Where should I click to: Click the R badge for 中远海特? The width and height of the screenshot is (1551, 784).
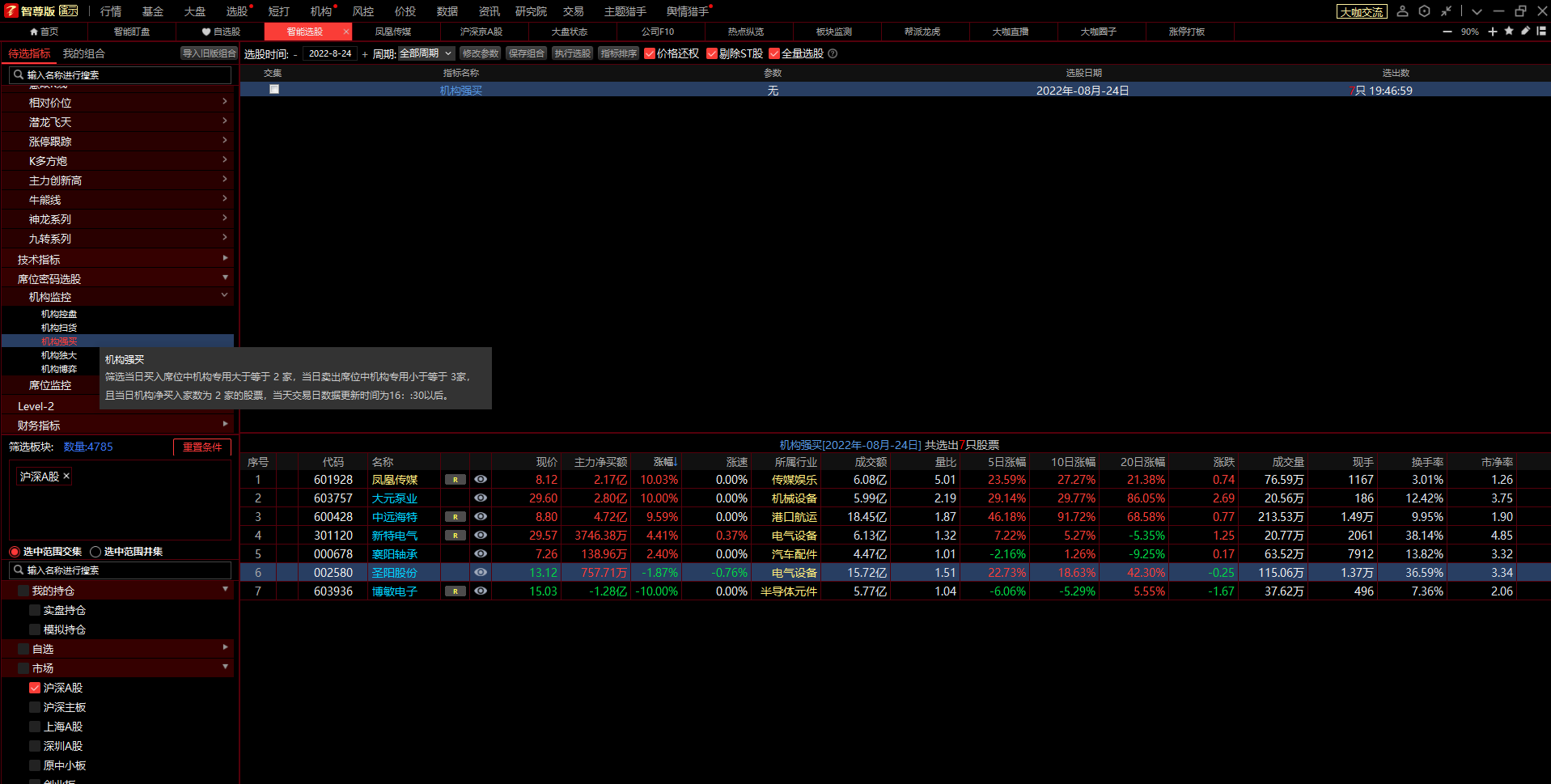click(456, 517)
